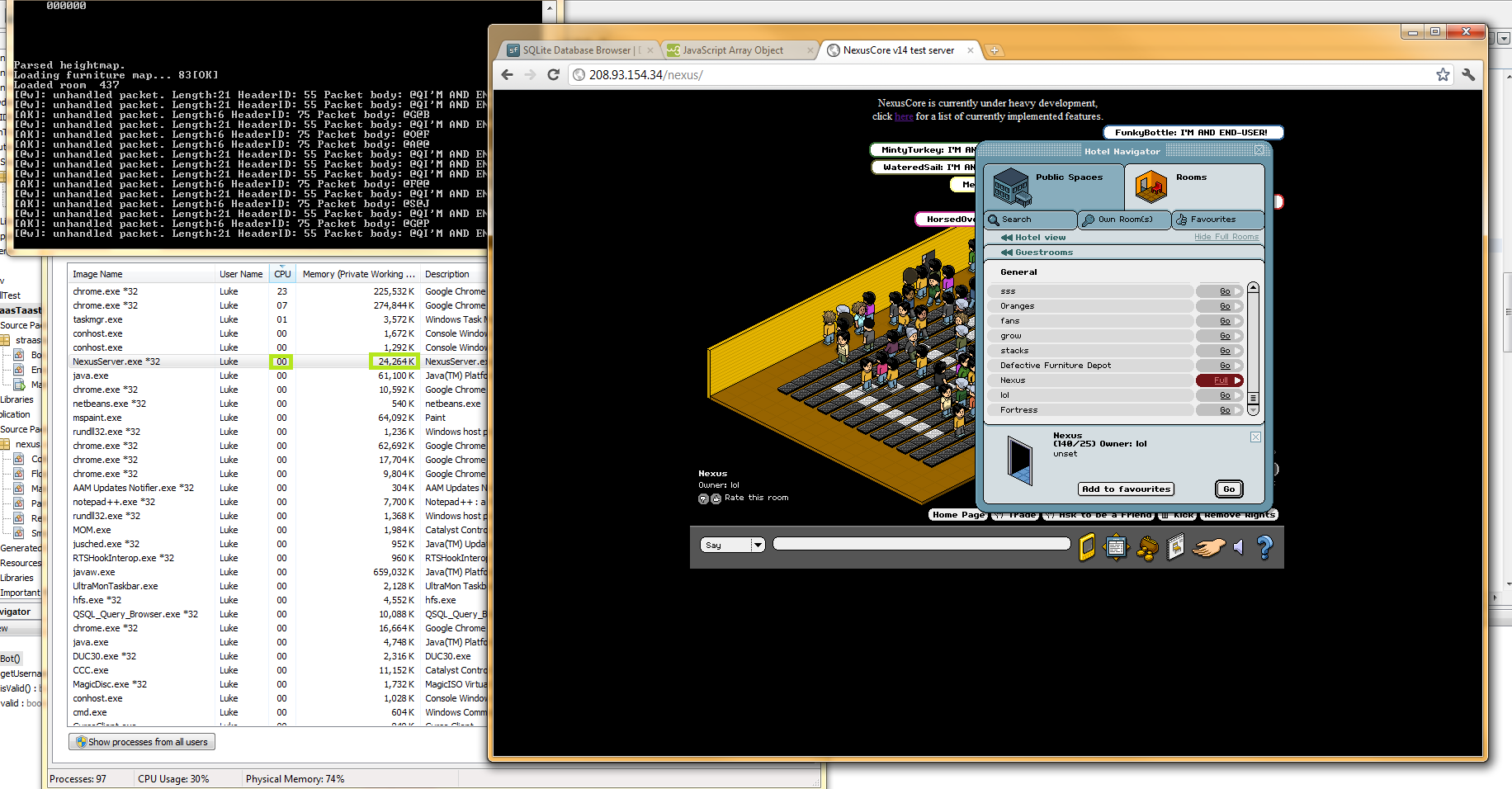Click Show processes from all users

142,742
